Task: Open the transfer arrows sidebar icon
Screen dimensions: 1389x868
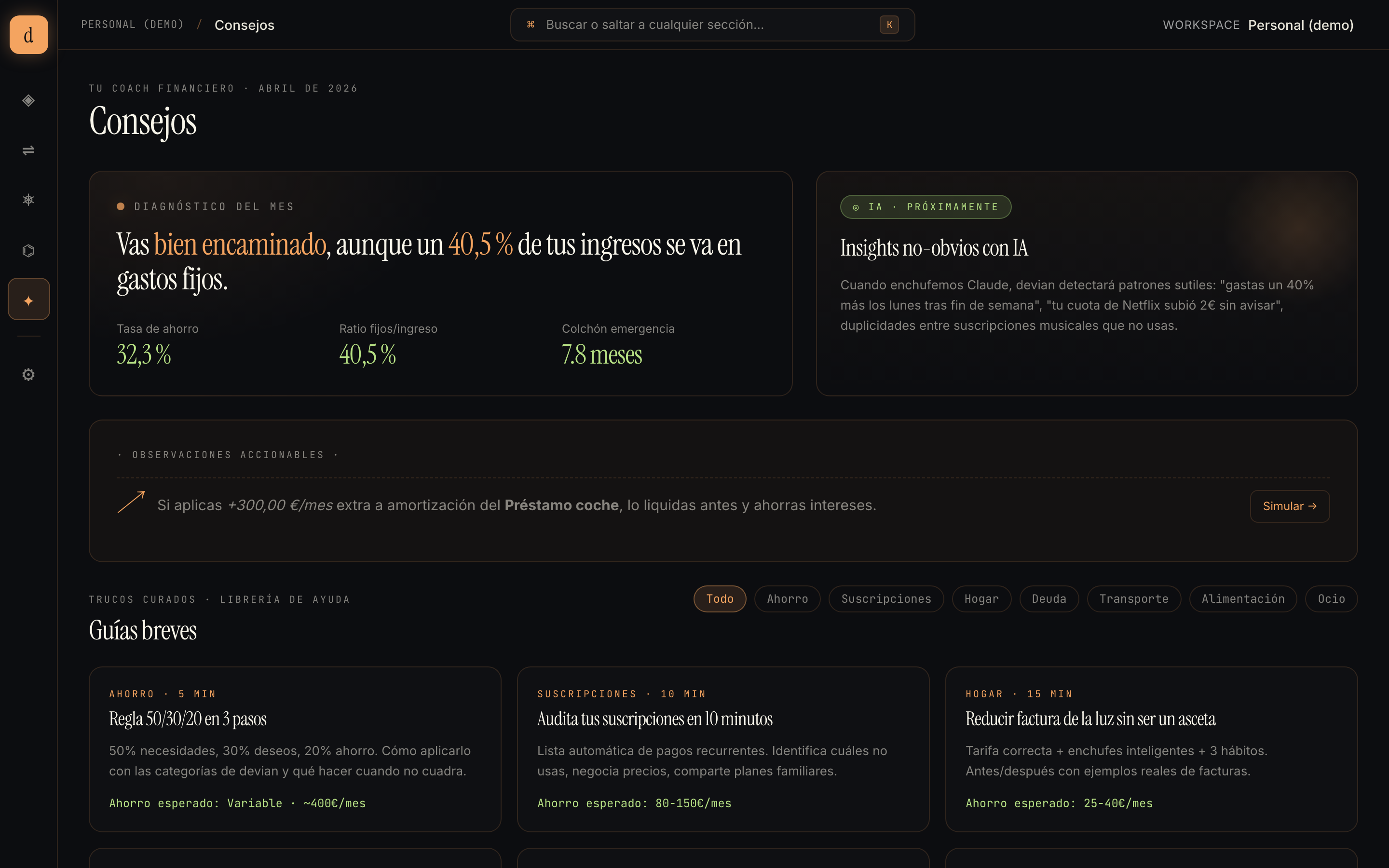Action: (x=29, y=150)
